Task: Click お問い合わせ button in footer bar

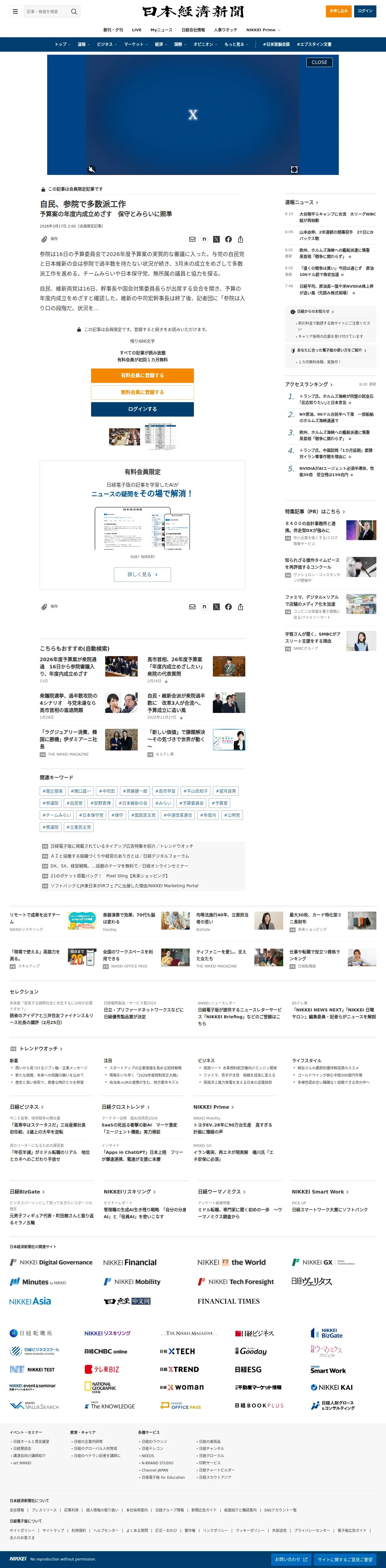Action: (x=291, y=1560)
